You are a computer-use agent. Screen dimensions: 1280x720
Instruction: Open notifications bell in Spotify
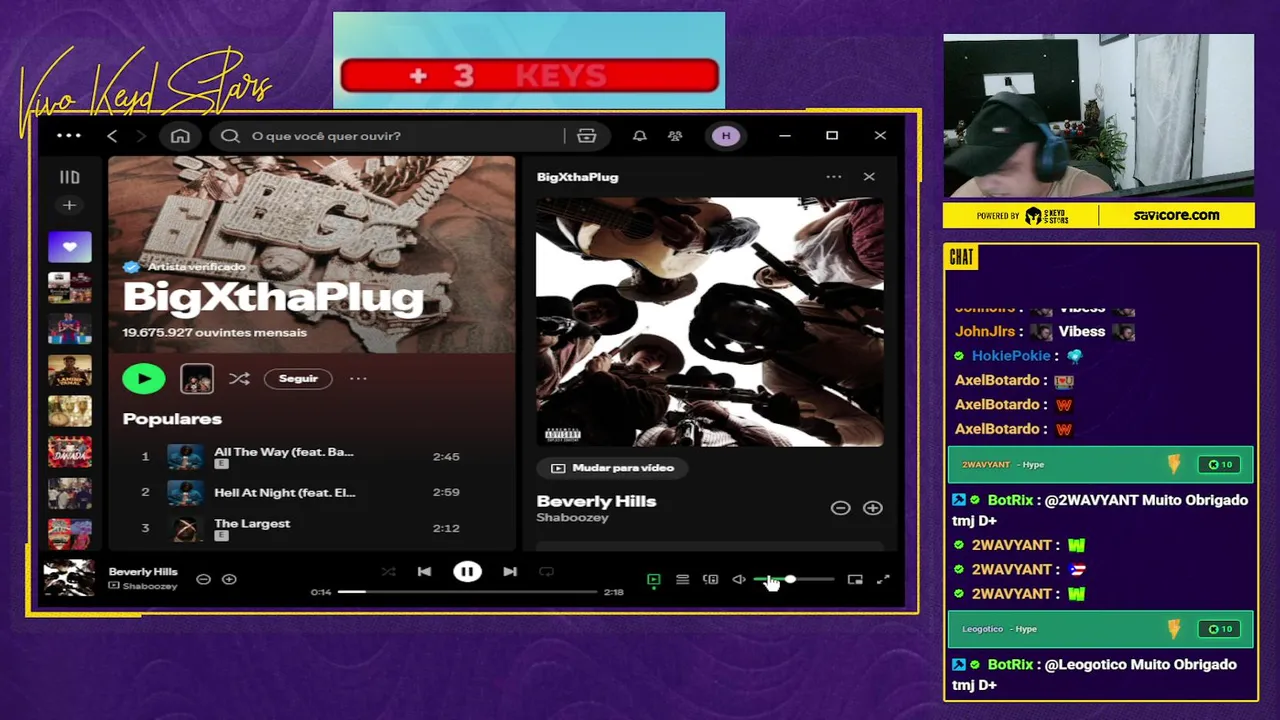click(639, 136)
